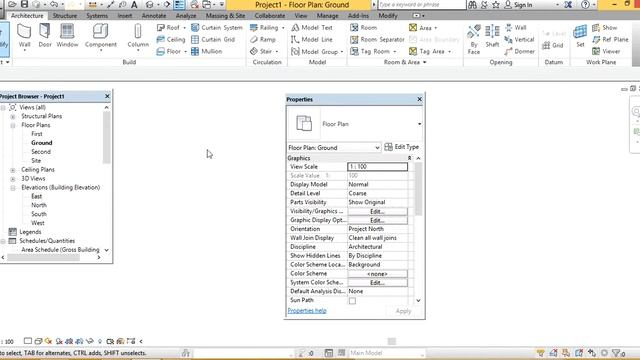This screenshot has height=360, width=640.
Task: Select the Dormer opening tool
Action: (x=519, y=51)
